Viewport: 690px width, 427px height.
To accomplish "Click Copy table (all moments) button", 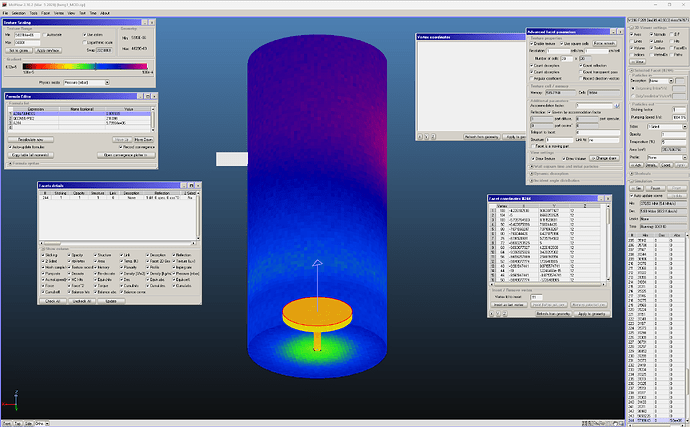I will click(x=30, y=155).
